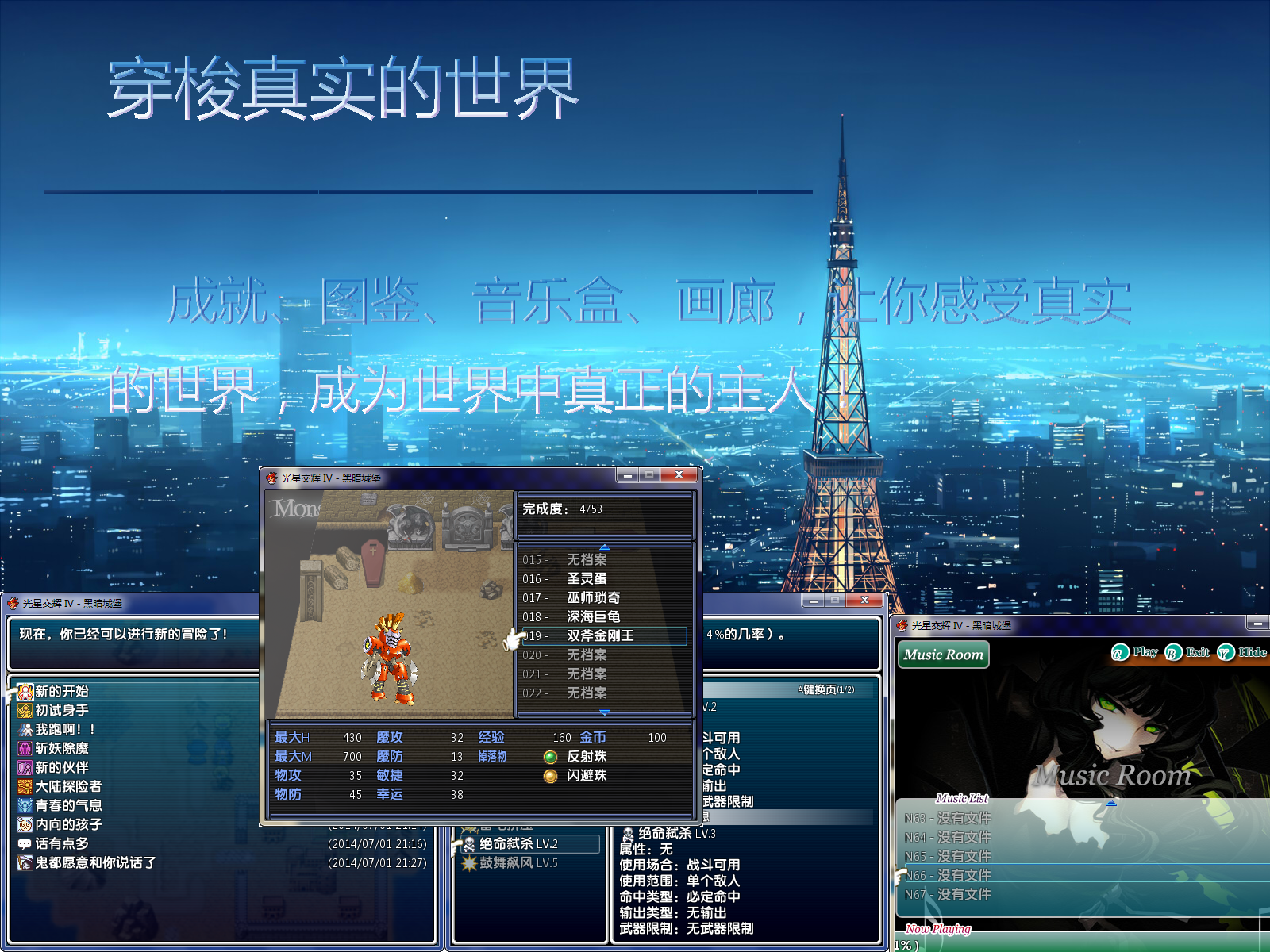Select track N67 没有文件 in Music List

1086,894
